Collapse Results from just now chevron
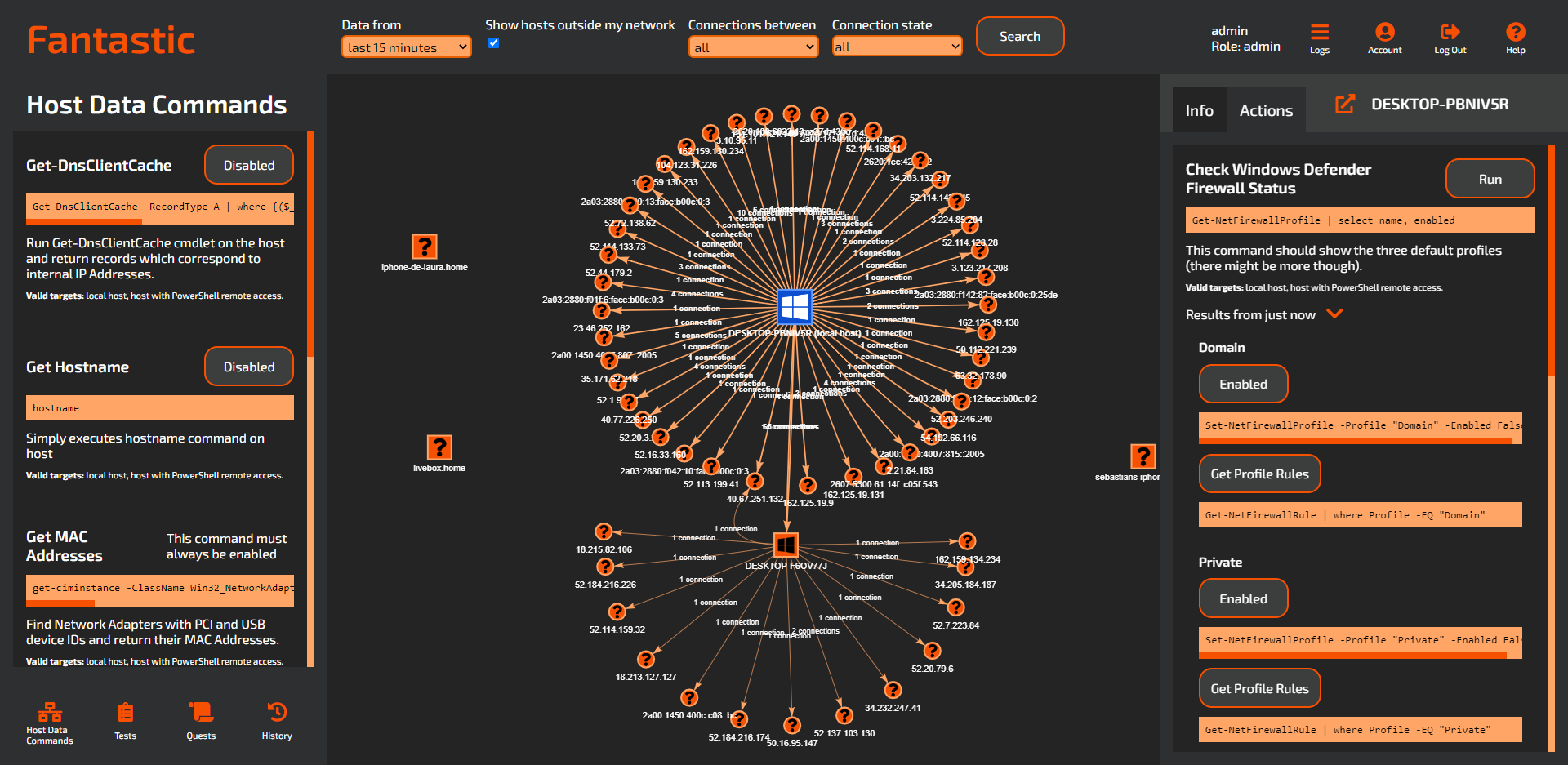 (1335, 314)
